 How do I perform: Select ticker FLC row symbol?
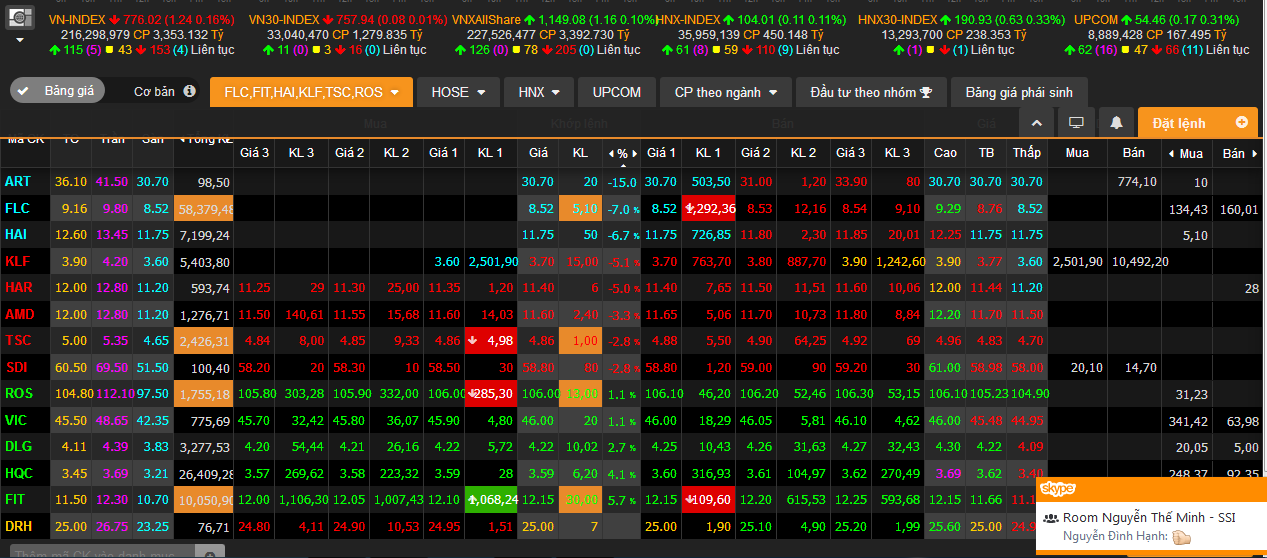(17, 208)
